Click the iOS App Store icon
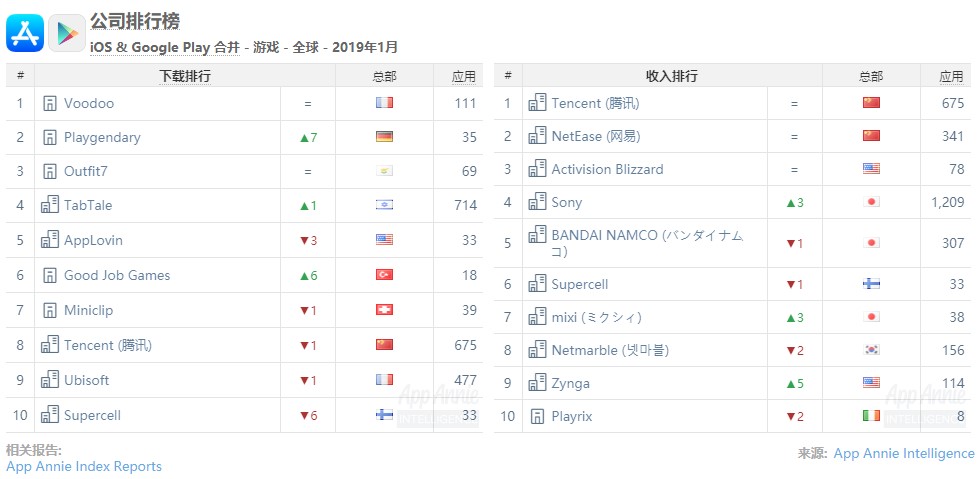 tap(25, 32)
